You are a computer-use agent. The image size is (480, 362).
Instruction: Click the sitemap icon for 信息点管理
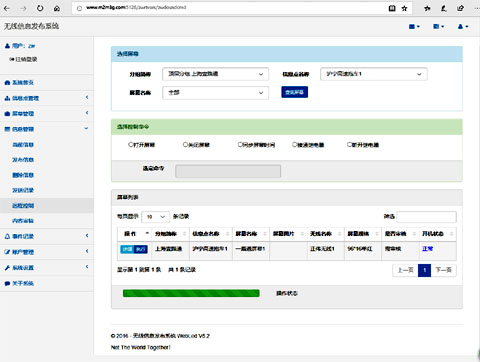coord(7,98)
